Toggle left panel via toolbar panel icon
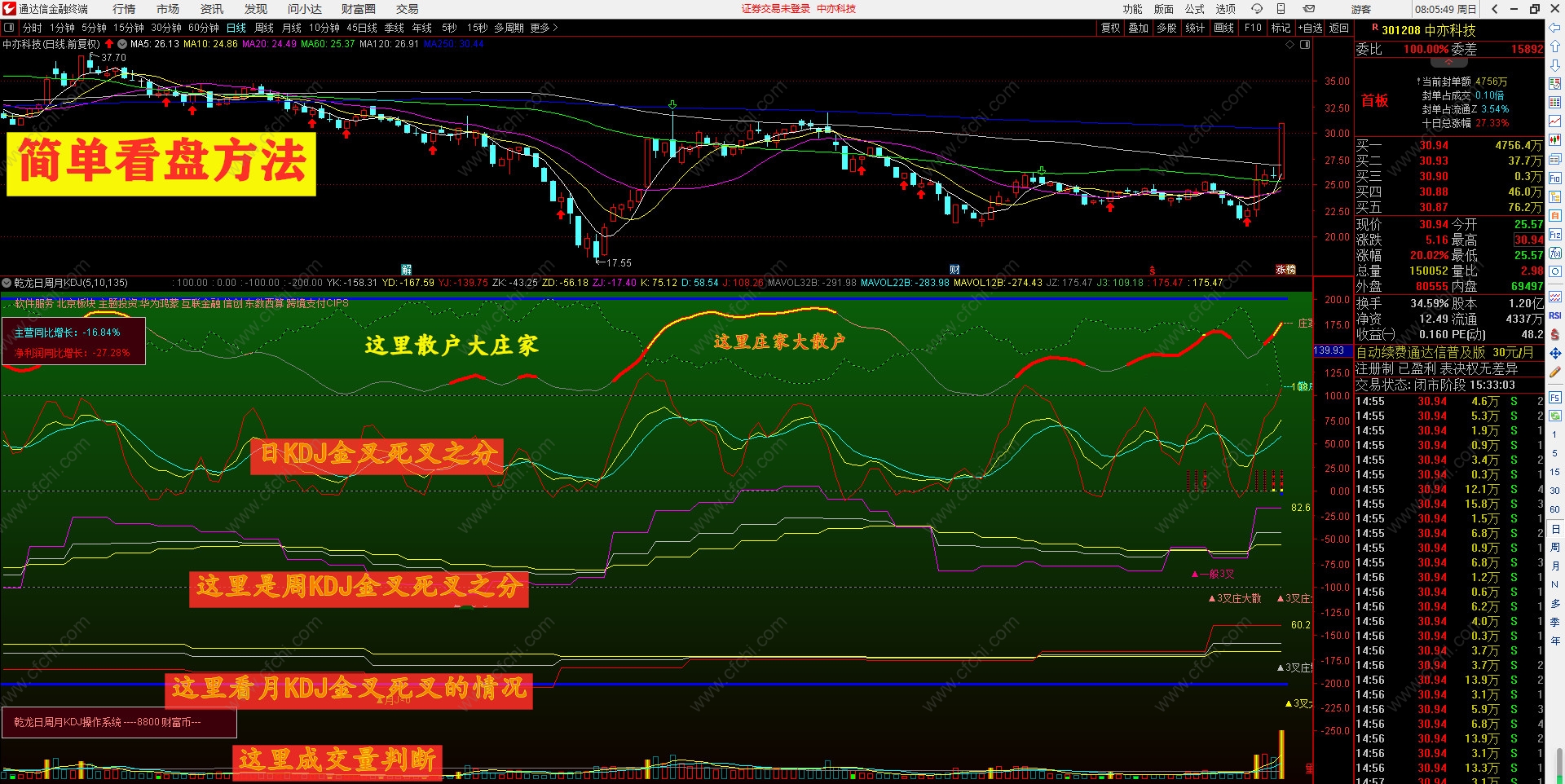 9,28
